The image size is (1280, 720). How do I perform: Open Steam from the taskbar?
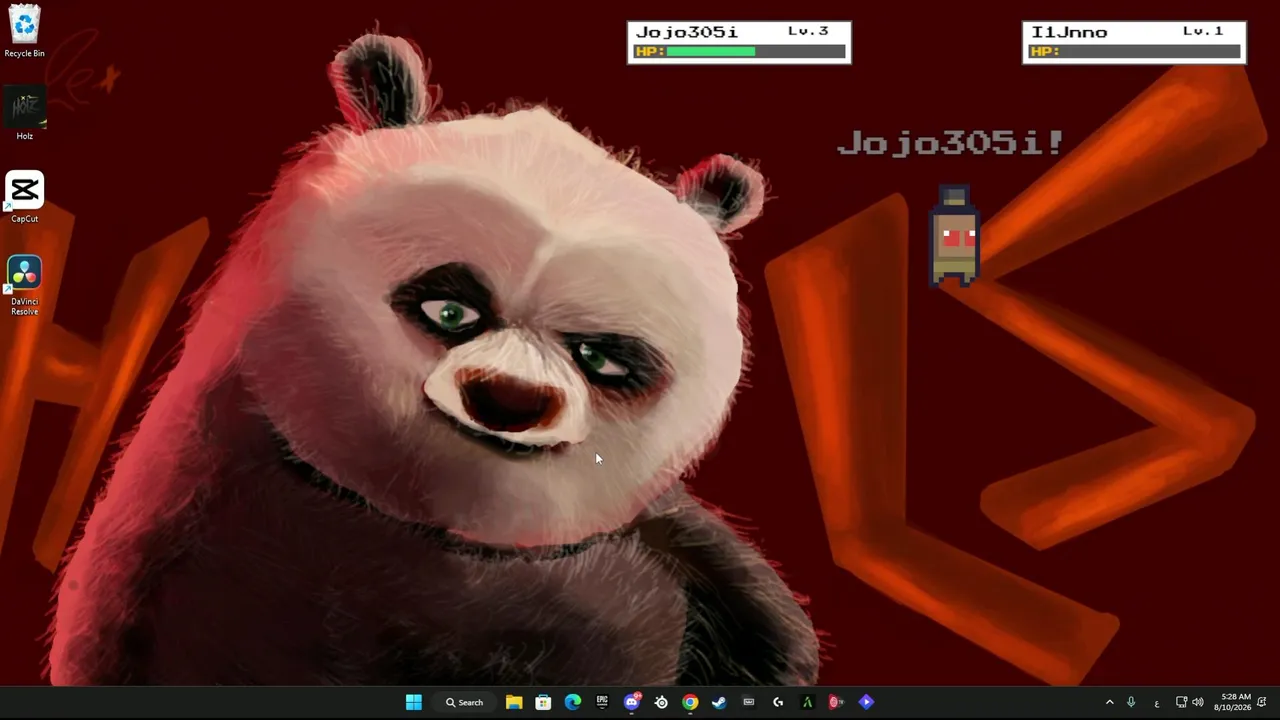click(x=719, y=702)
